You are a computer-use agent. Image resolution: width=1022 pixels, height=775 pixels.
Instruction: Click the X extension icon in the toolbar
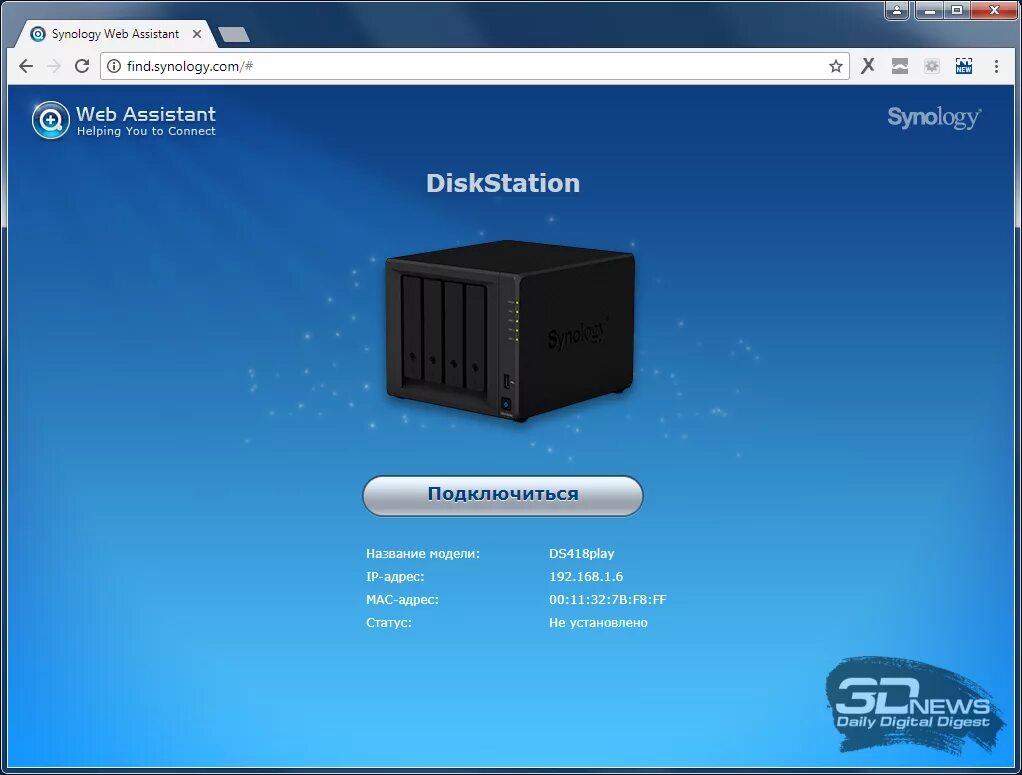pyautogui.click(x=867, y=66)
